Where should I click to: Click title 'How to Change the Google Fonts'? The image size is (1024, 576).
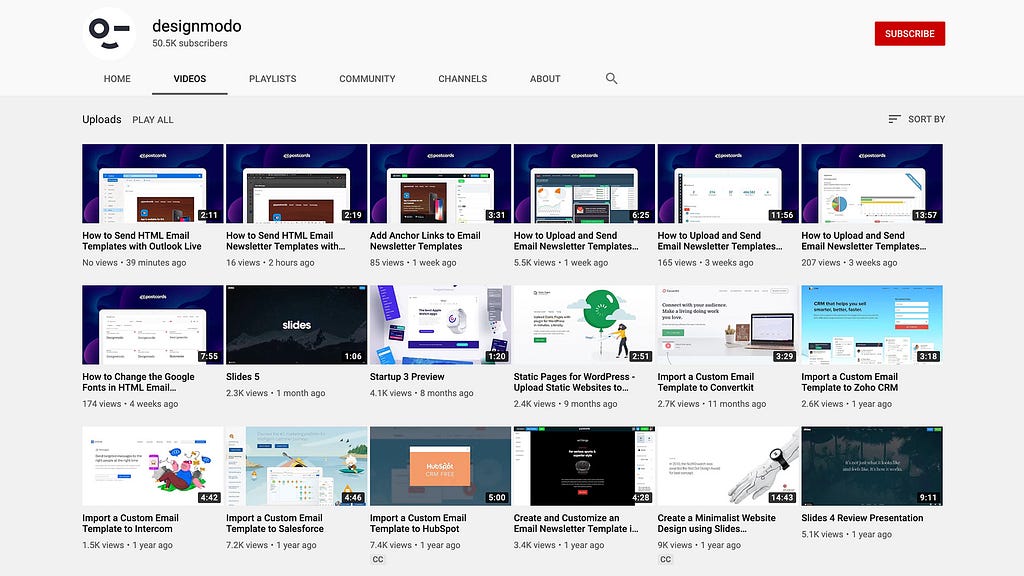[138, 382]
